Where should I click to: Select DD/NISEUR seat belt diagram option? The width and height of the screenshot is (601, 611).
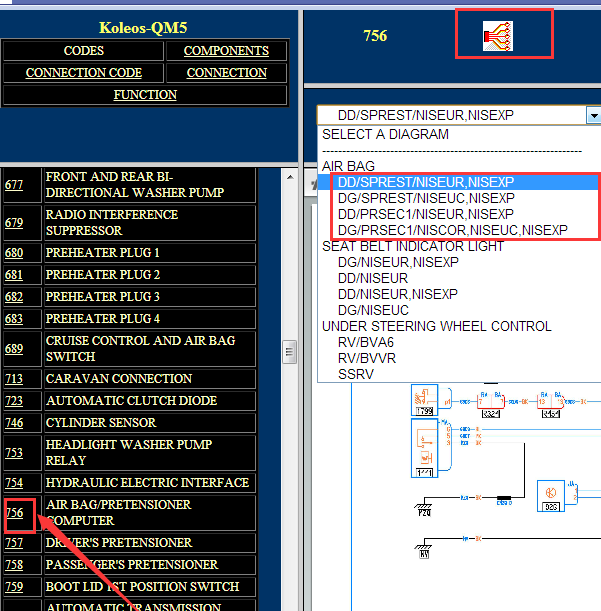373,278
